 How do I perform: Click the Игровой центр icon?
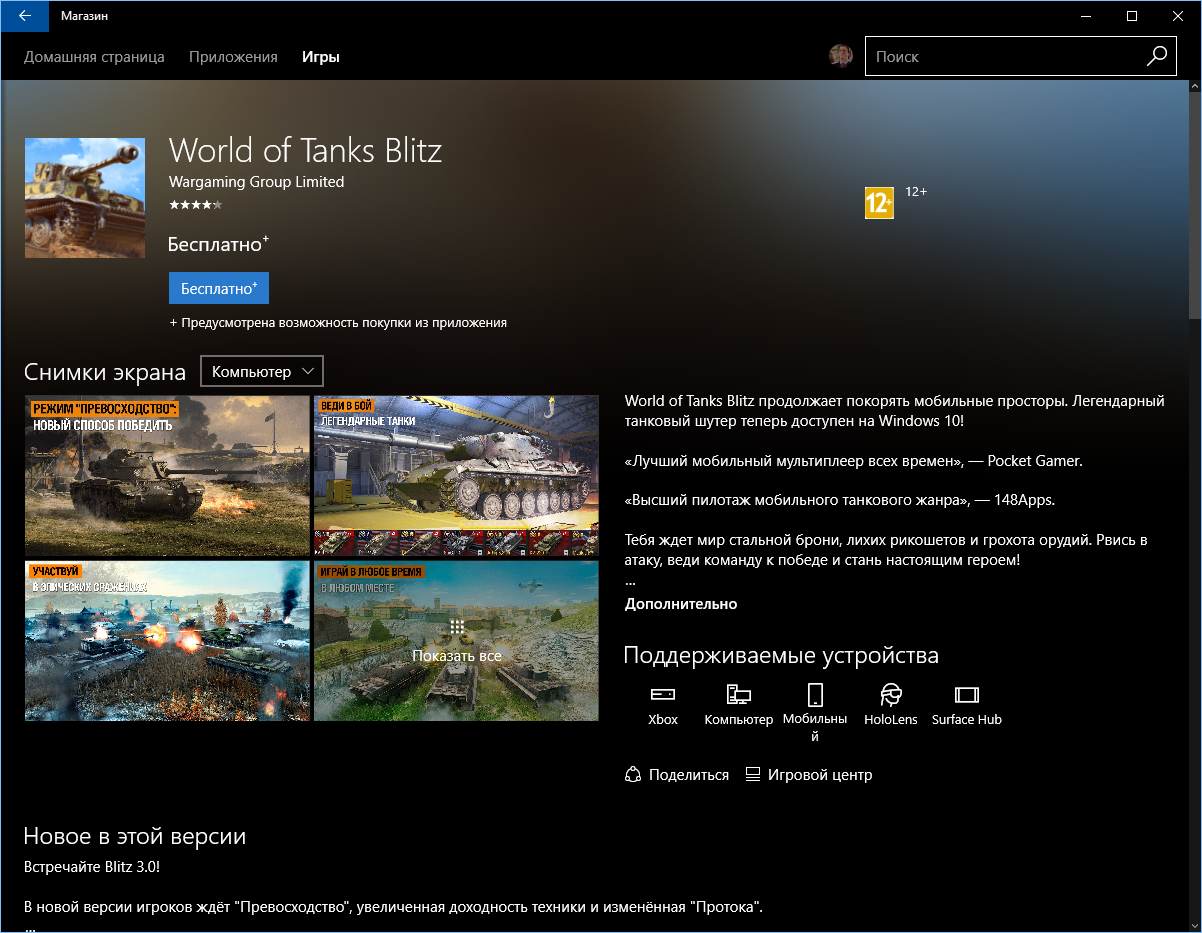click(753, 774)
